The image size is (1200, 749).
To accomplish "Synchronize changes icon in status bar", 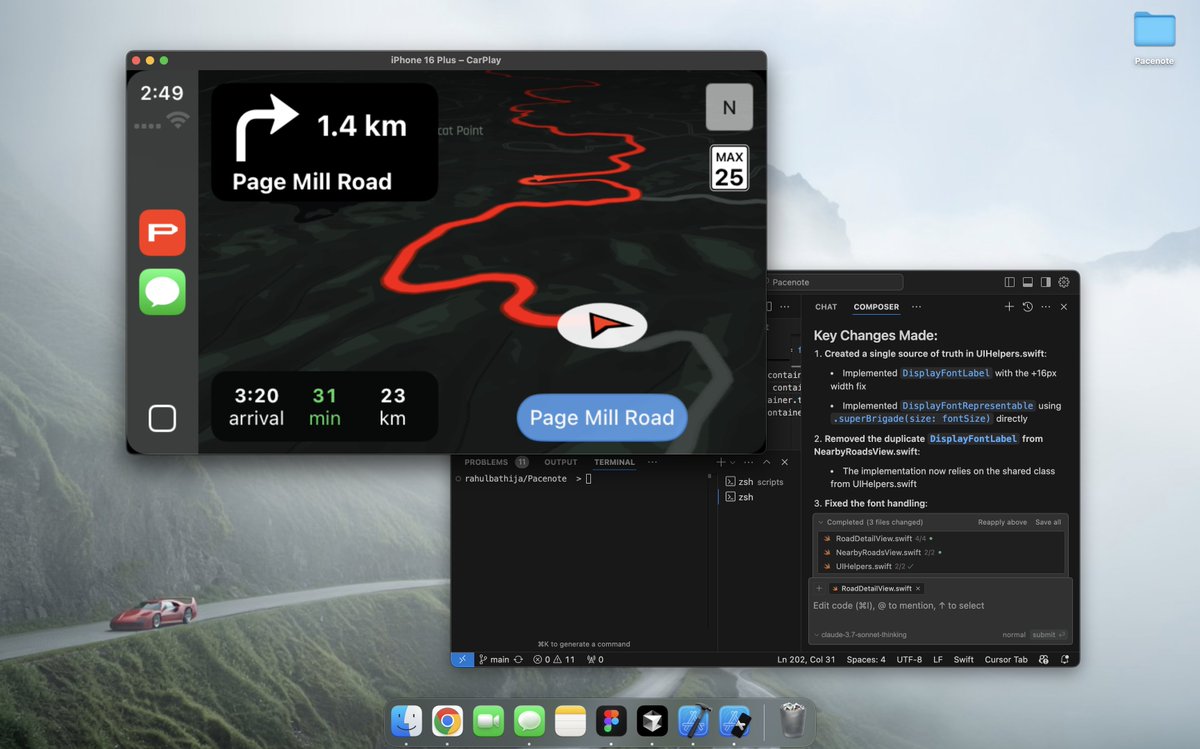I will [x=518, y=659].
